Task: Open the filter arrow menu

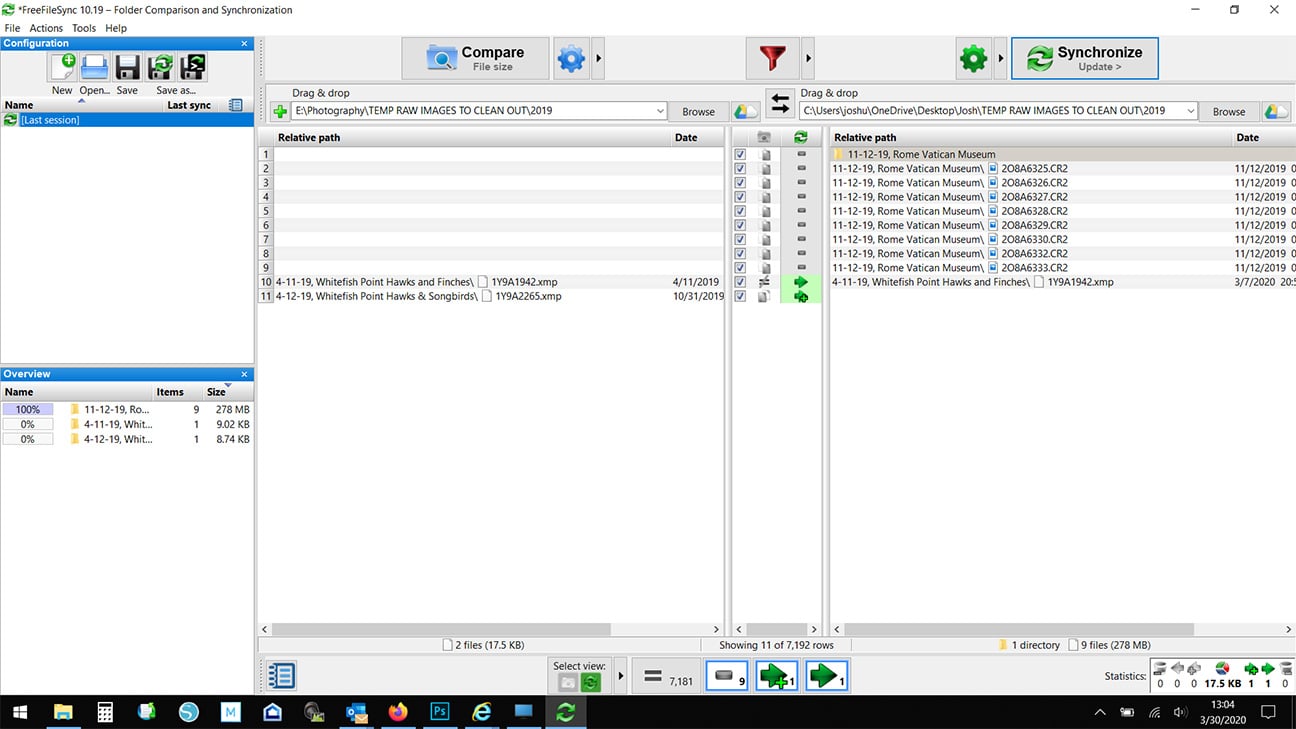Action: pos(808,59)
